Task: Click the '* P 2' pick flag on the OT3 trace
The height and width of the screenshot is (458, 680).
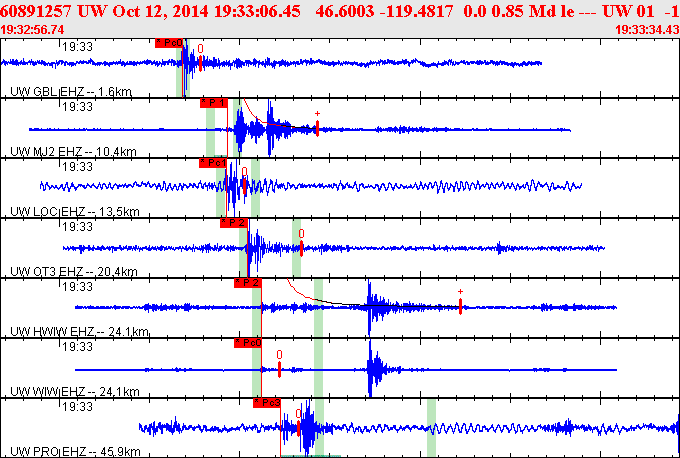Action: [234, 223]
